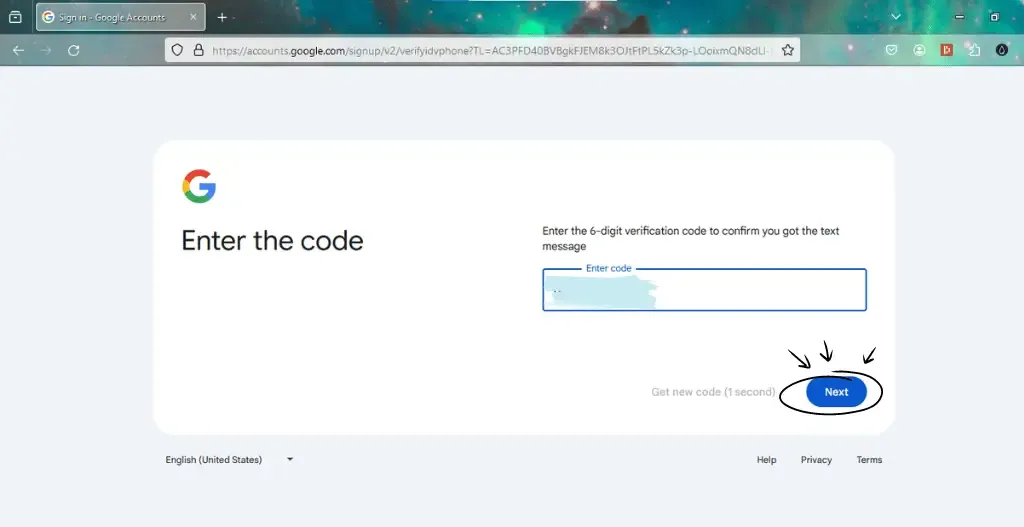Click the red extension icon in toolbar
The height and width of the screenshot is (527, 1024).
(x=946, y=50)
